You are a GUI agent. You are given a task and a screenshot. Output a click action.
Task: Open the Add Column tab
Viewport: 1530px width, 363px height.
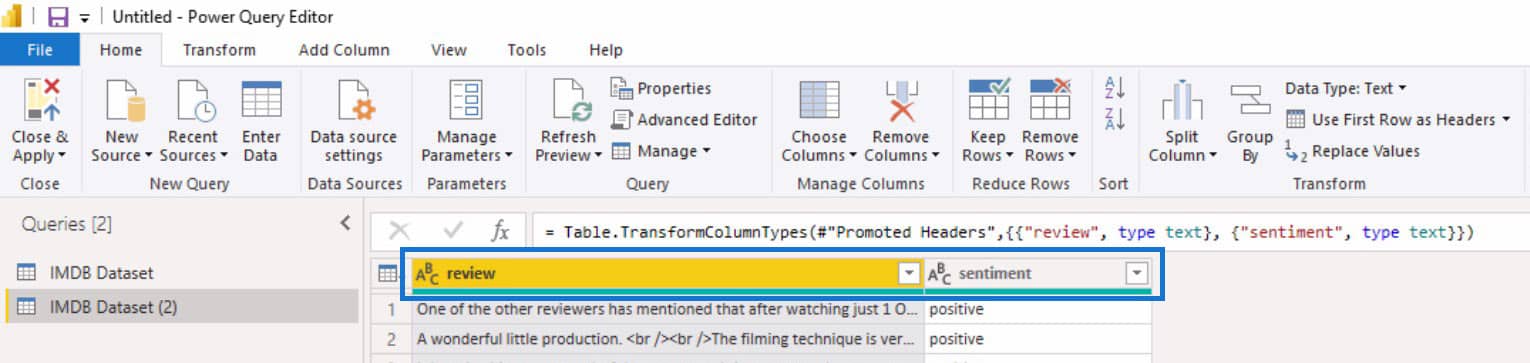[344, 49]
